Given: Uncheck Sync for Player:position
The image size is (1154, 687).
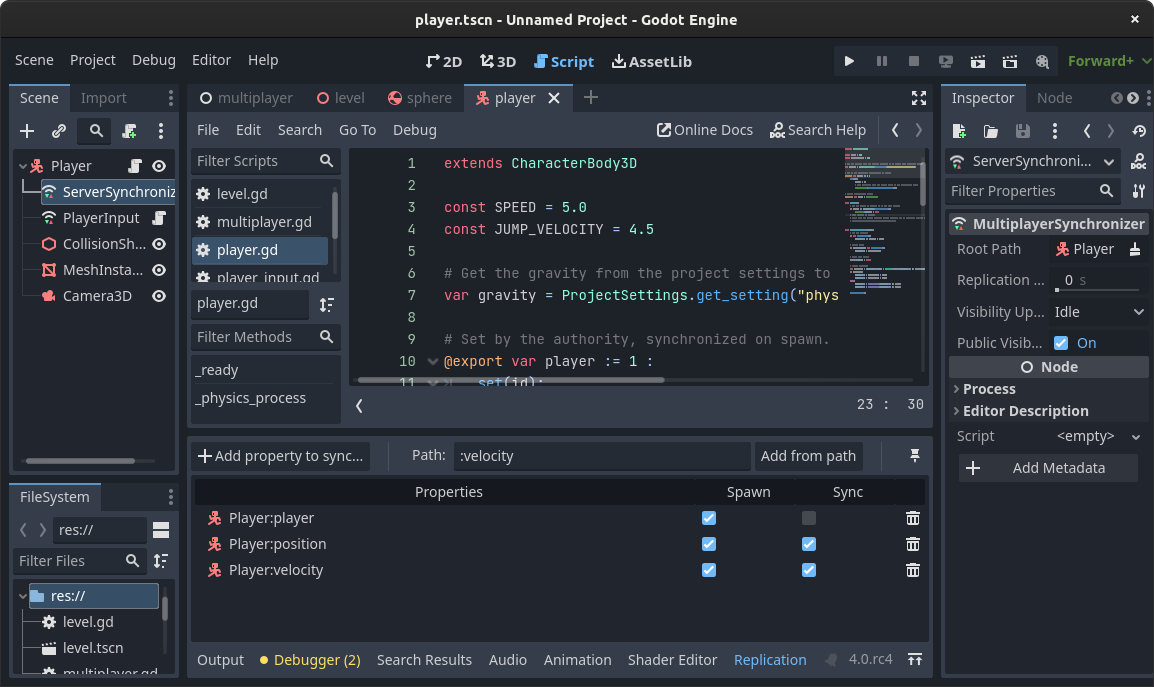Looking at the screenshot, I should click(x=809, y=544).
